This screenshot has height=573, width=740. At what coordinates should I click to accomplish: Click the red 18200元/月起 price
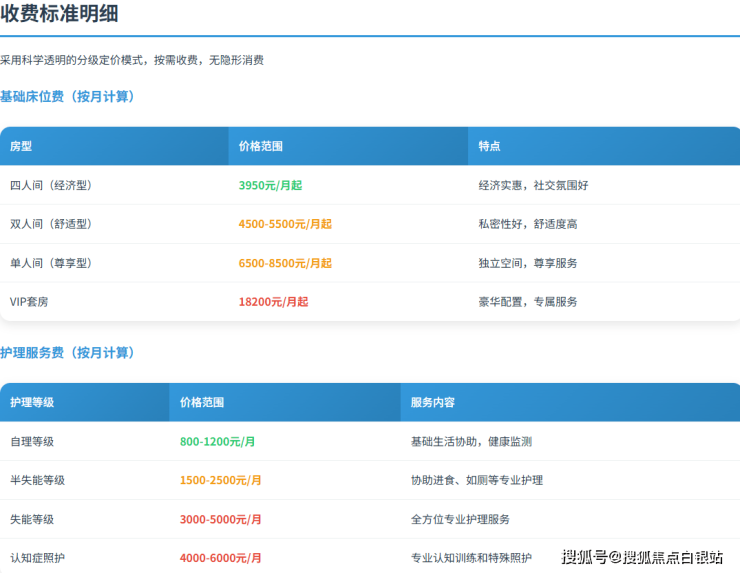[x=273, y=301]
